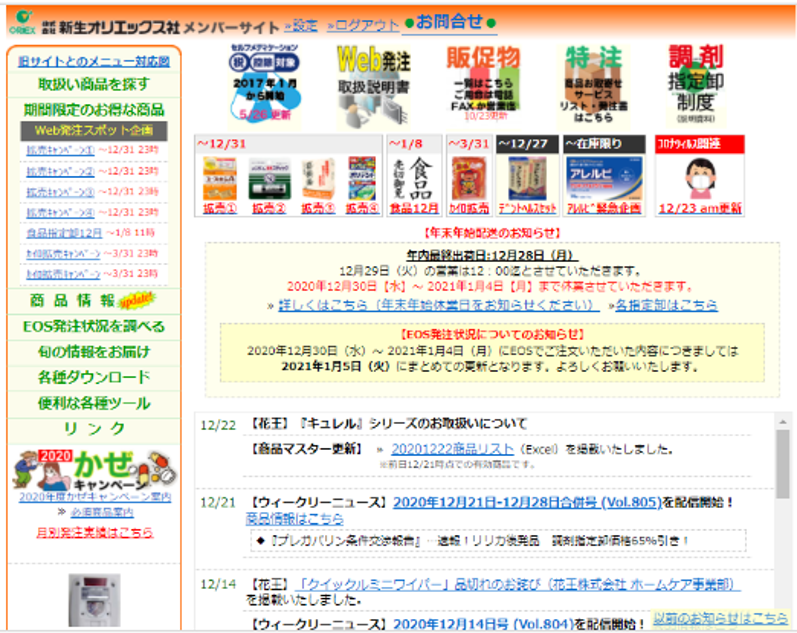Viewport: 797px width, 633px height.
Task: Open Web発注 取扱説明書 banner
Action: 374,86
